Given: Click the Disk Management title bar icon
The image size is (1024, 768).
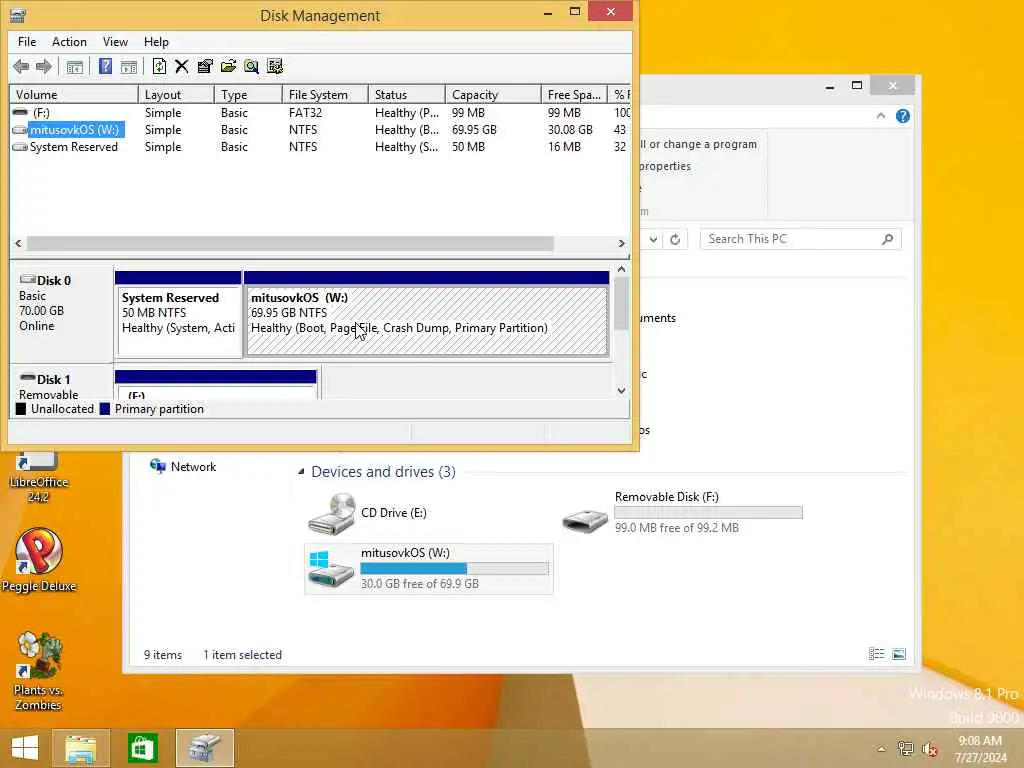Looking at the screenshot, I should tap(18, 15).
